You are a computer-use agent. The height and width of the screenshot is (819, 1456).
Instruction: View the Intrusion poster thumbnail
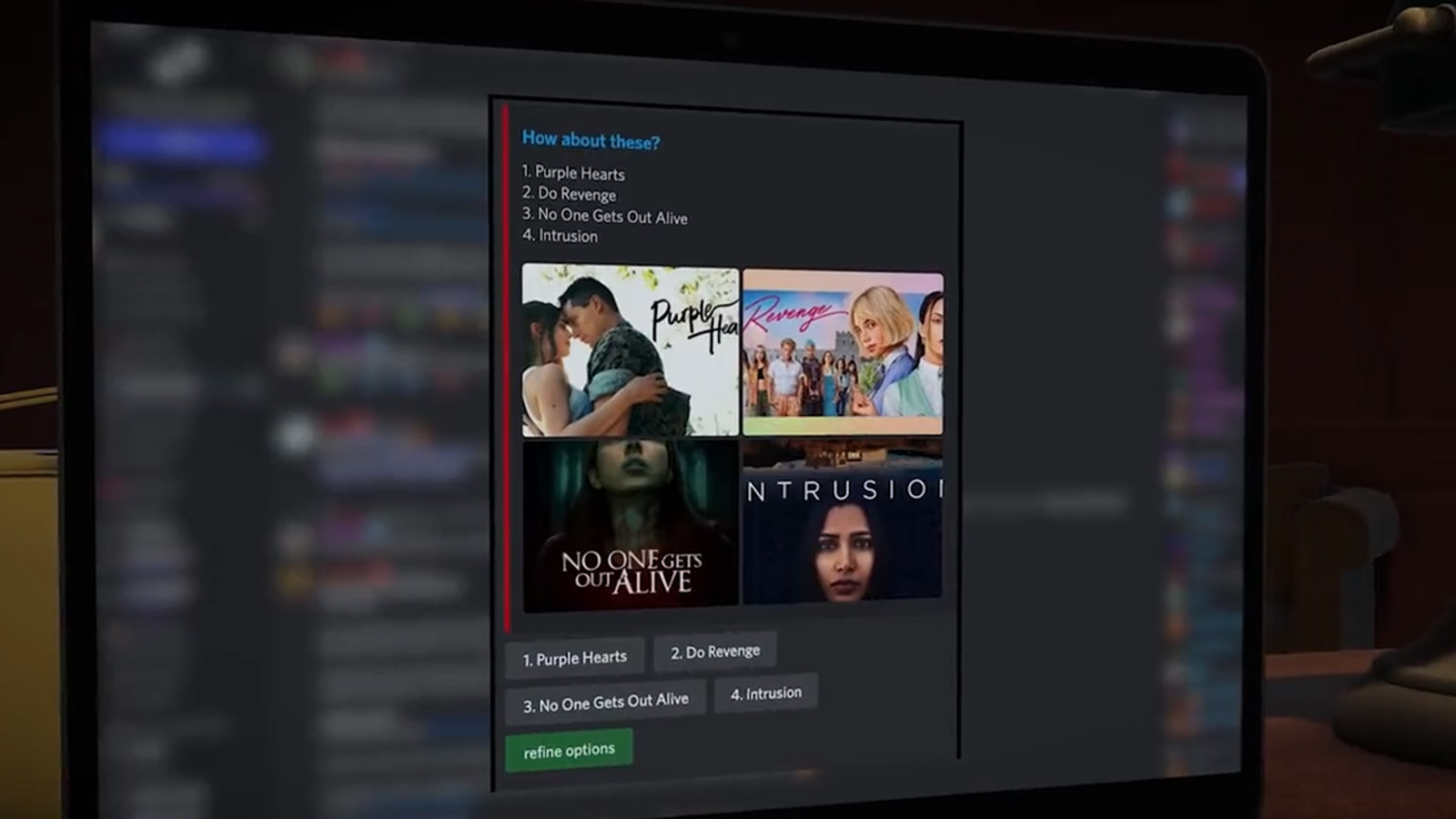tap(843, 521)
